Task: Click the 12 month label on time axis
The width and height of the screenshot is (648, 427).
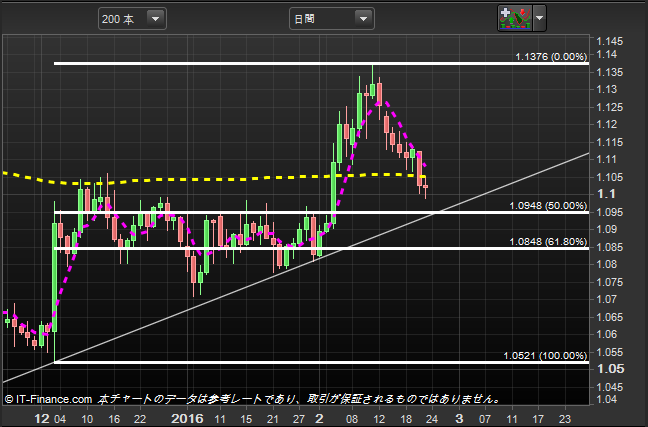Action: [x=42, y=419]
